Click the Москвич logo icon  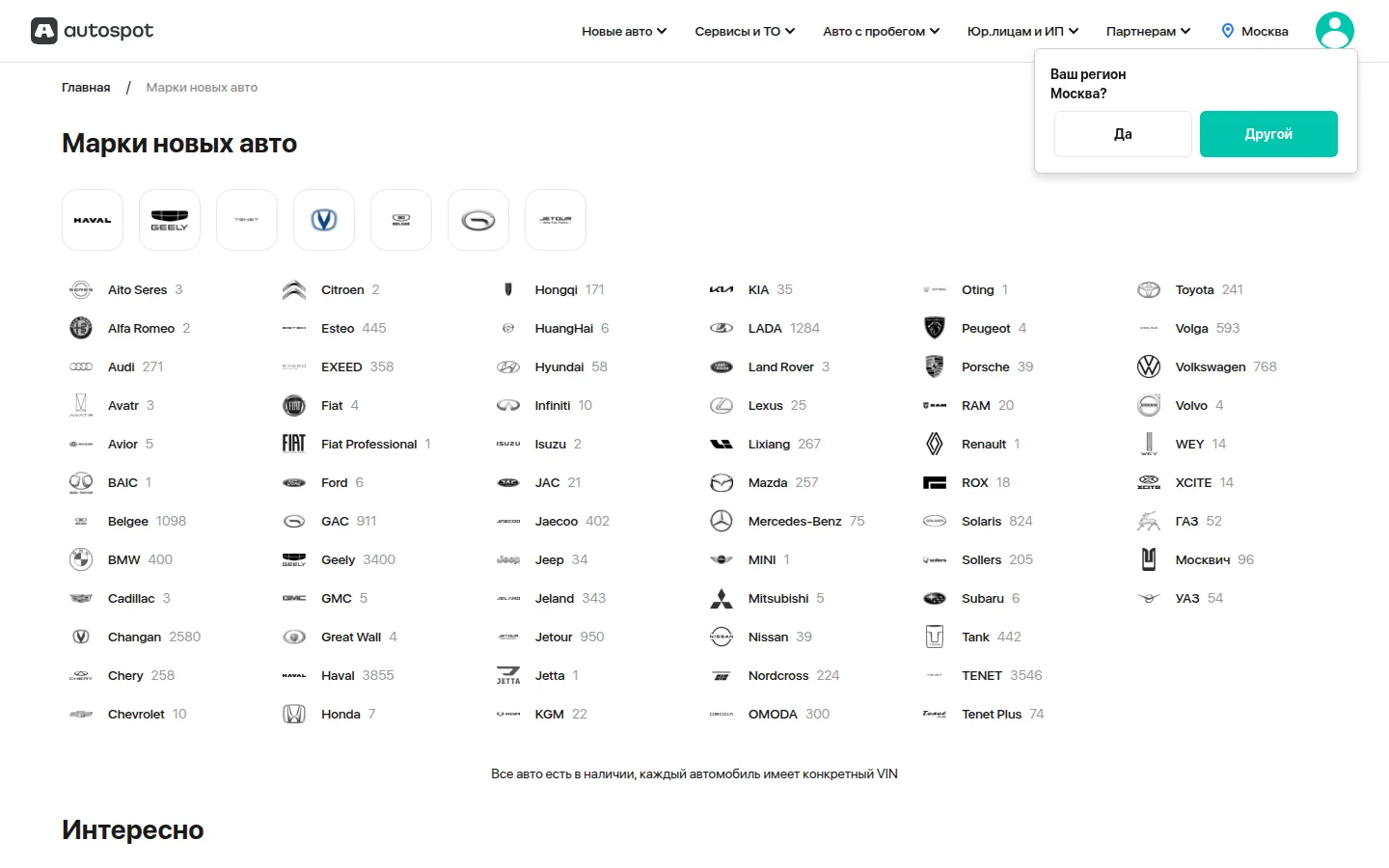pos(1149,559)
